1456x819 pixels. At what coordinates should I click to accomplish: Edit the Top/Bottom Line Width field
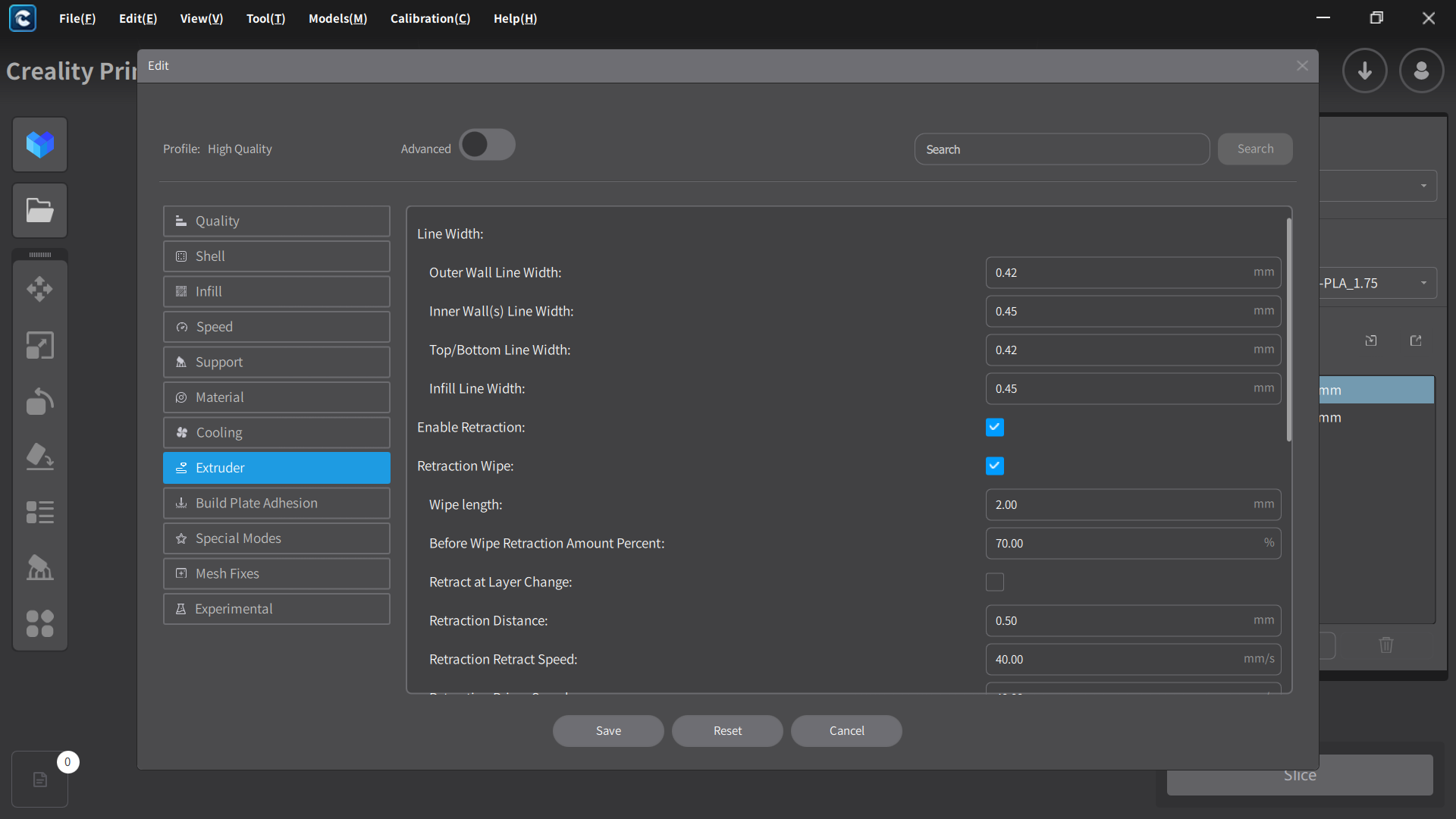(x=1133, y=350)
